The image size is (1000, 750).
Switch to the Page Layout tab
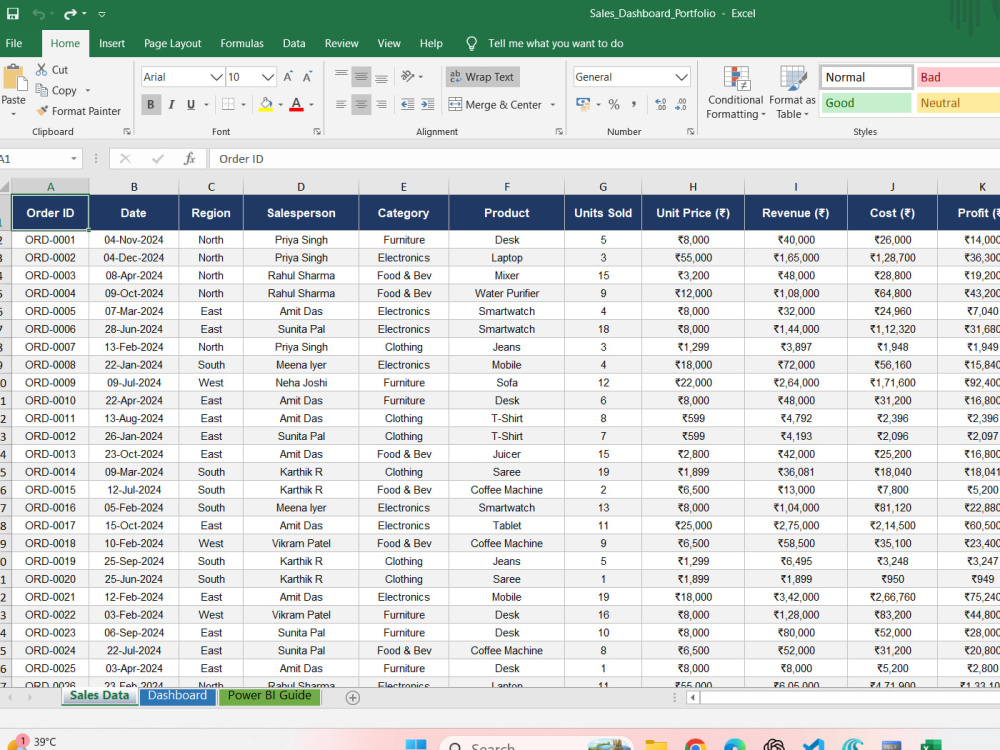click(172, 43)
